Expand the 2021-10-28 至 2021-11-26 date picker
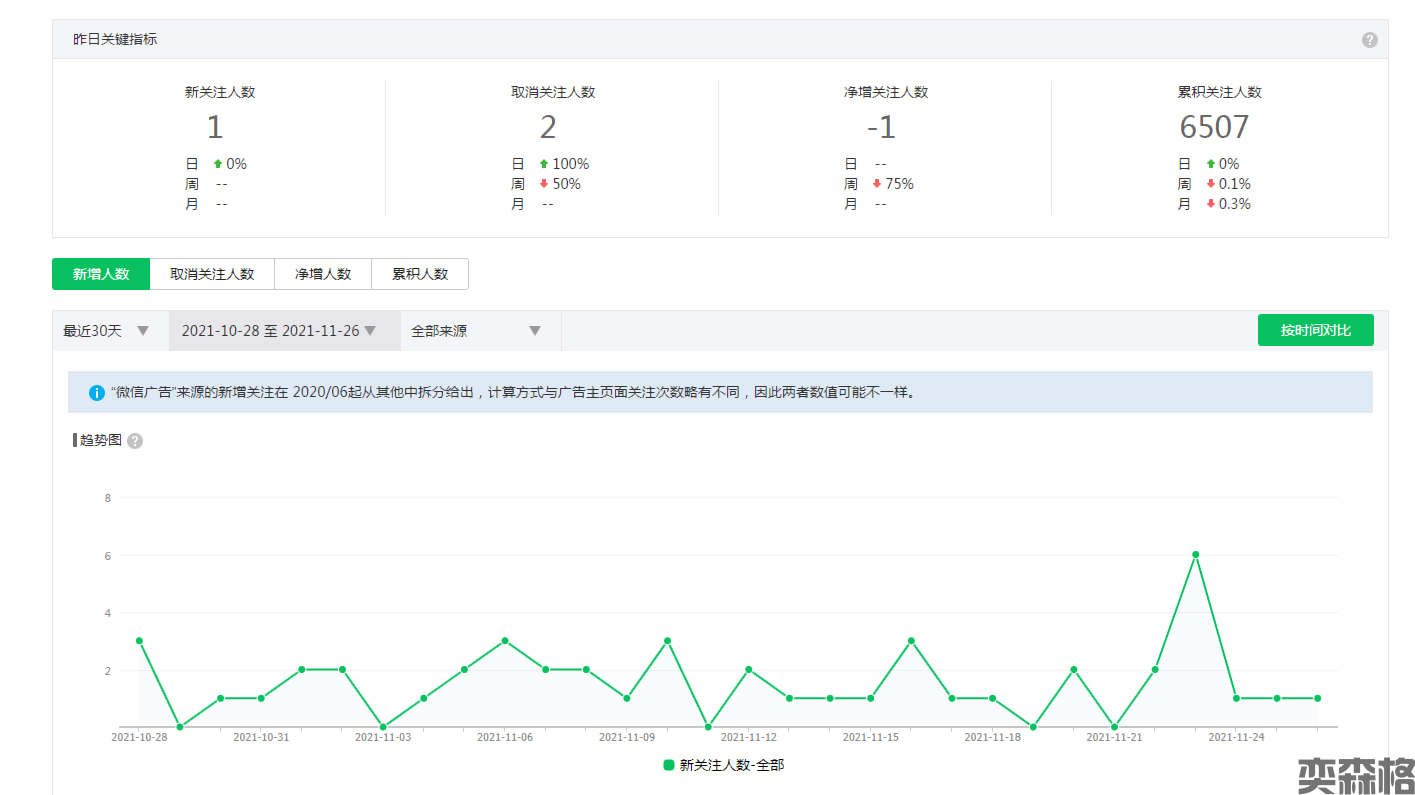1415x795 pixels. [x=279, y=331]
